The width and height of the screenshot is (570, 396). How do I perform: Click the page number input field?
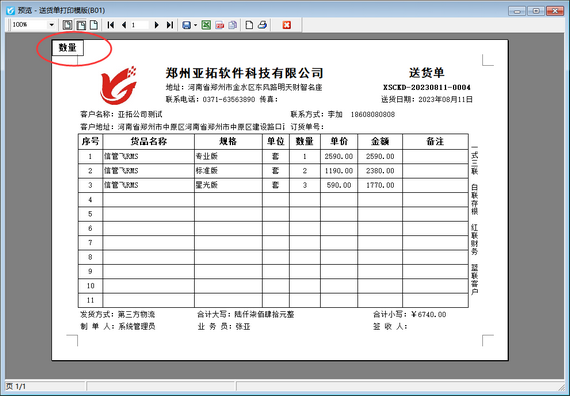coord(140,25)
